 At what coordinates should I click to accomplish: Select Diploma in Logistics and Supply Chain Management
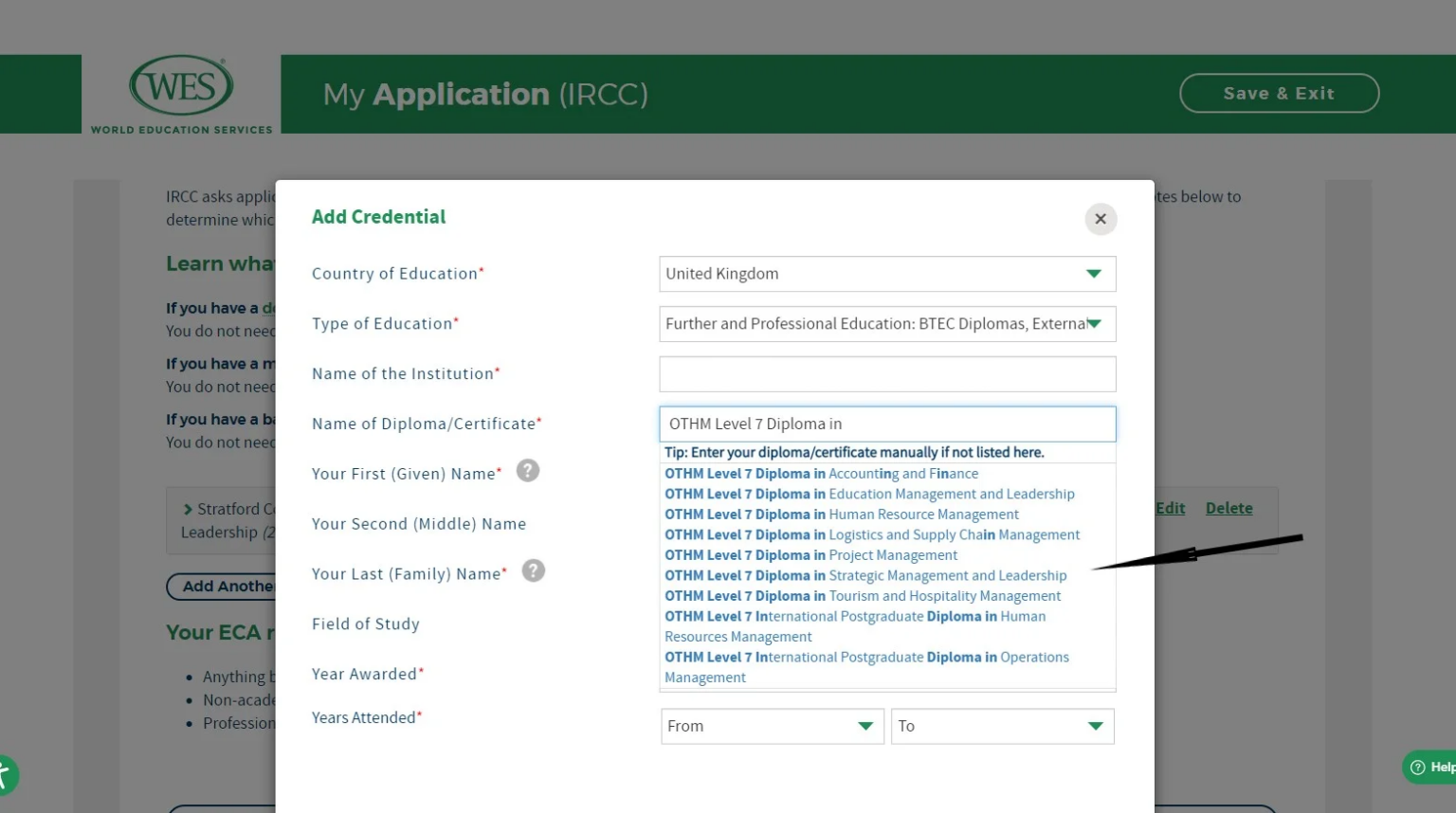872,534
